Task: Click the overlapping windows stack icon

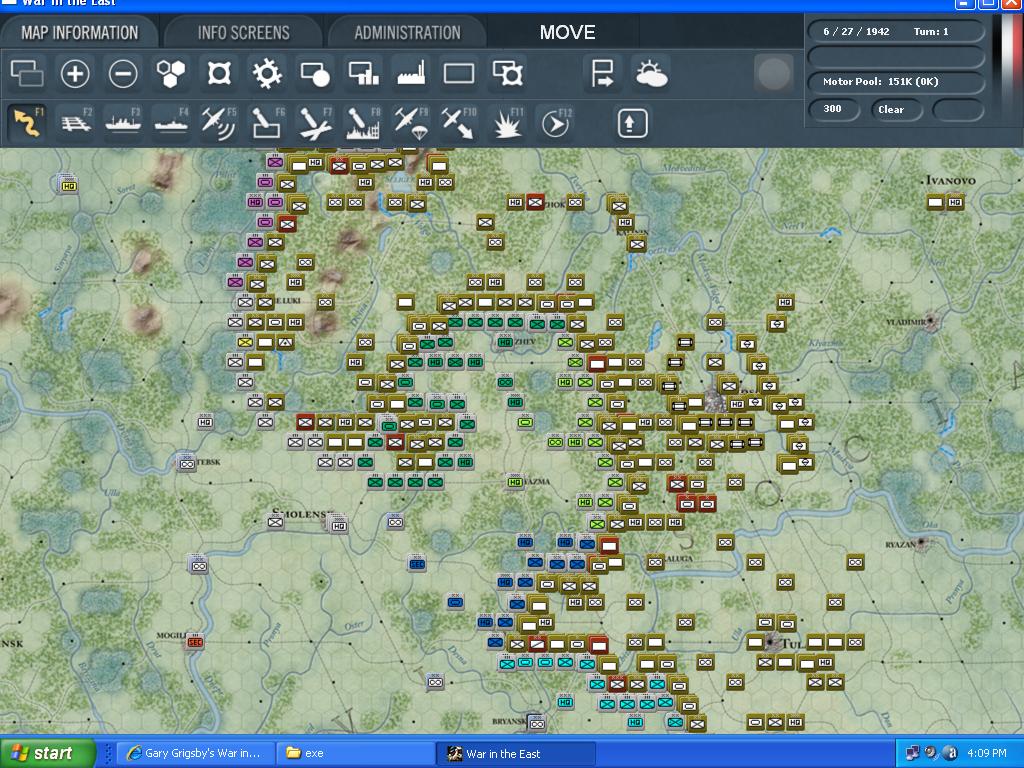Action: pyautogui.click(x=27, y=73)
